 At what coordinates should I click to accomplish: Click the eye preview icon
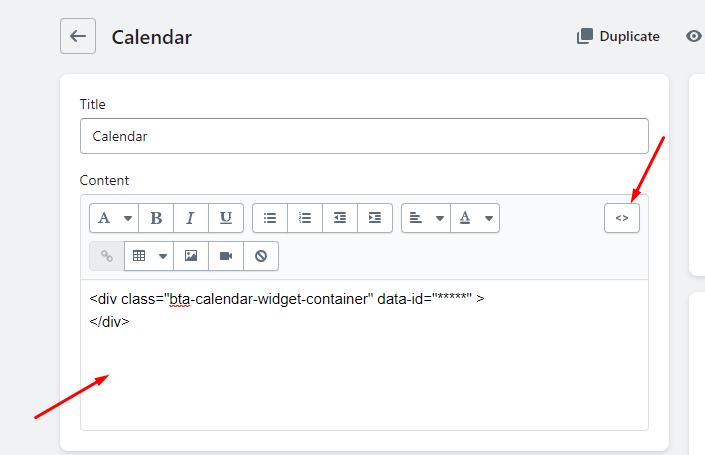click(694, 36)
